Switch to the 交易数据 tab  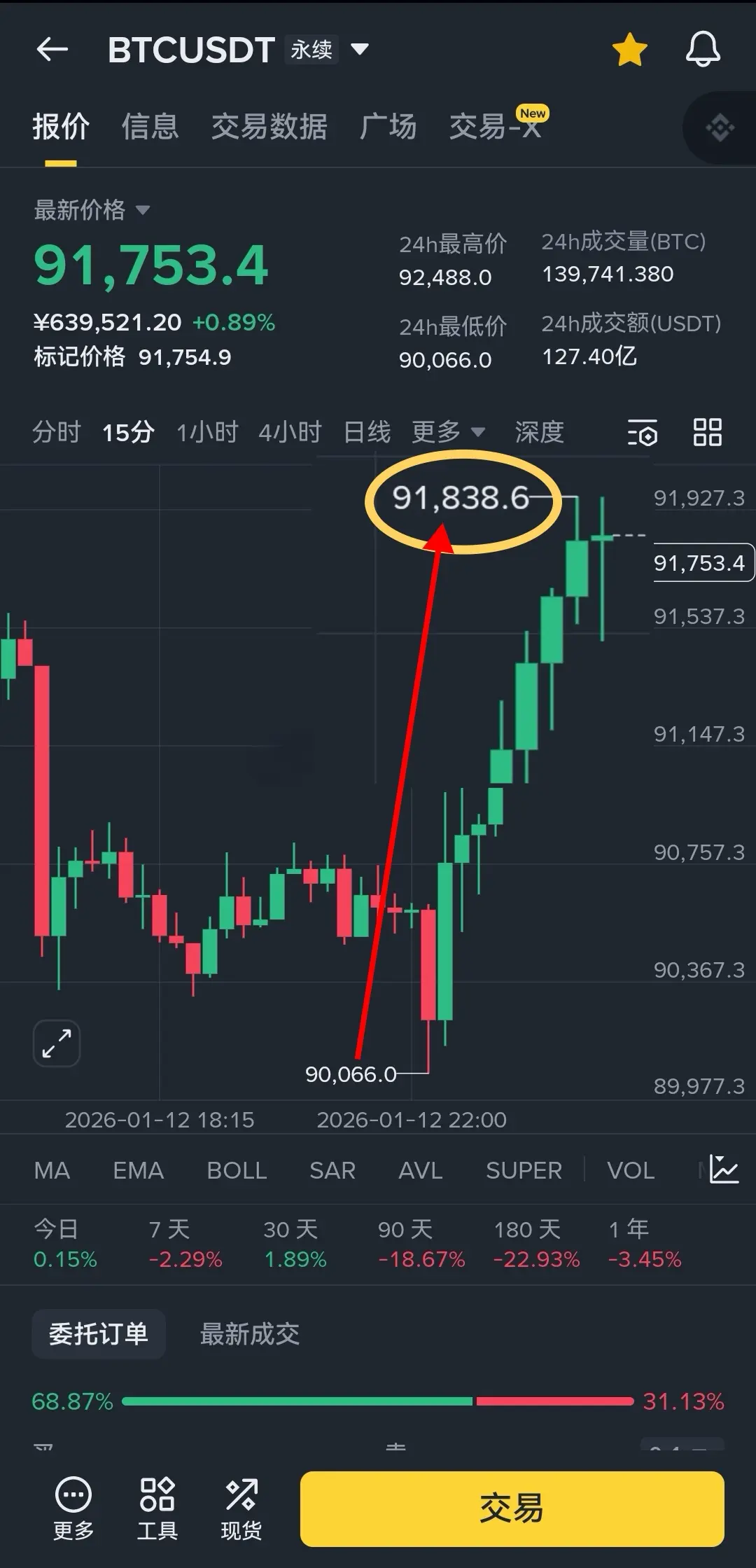(x=269, y=127)
